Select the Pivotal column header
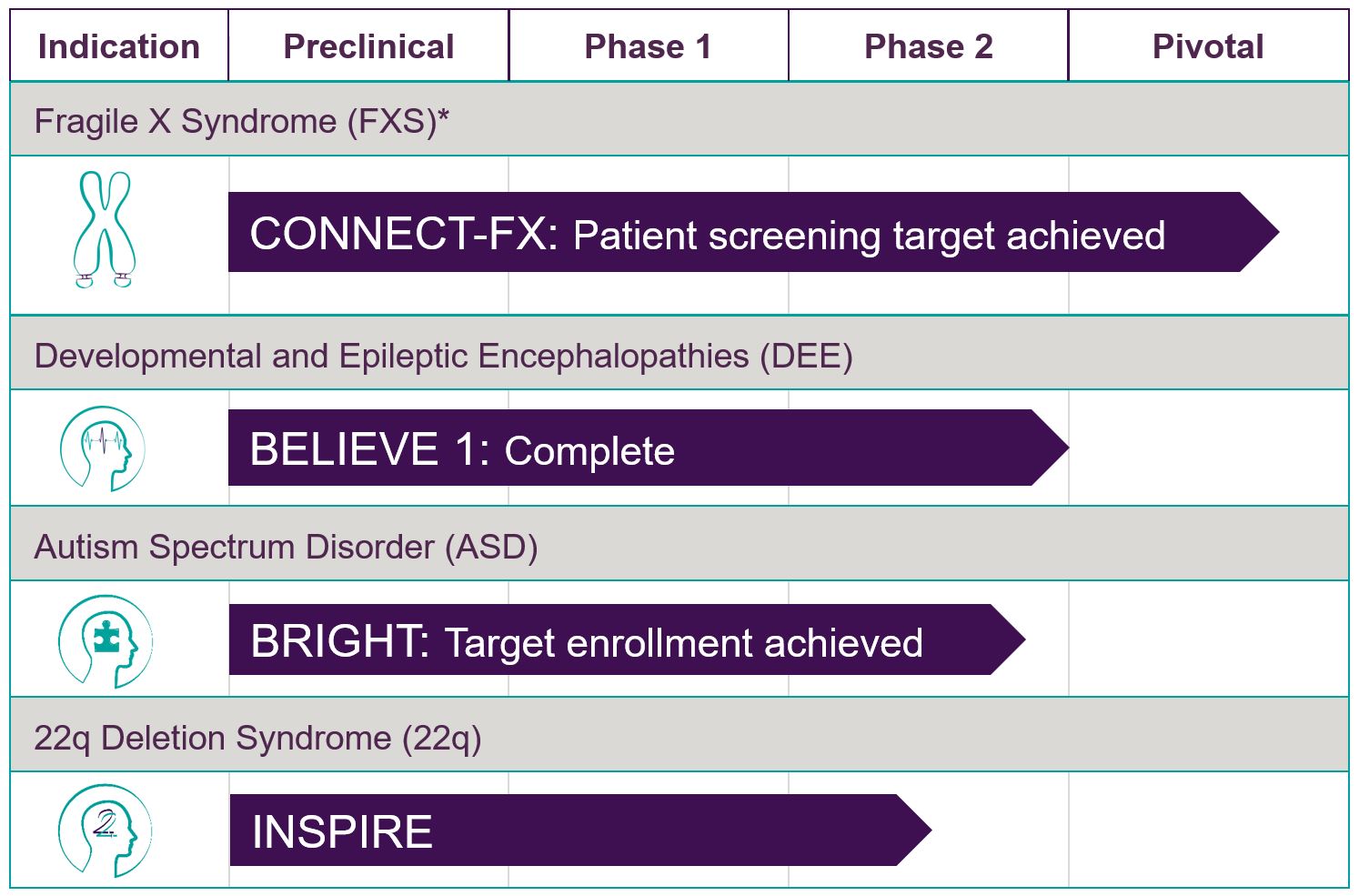 [x=1208, y=46]
